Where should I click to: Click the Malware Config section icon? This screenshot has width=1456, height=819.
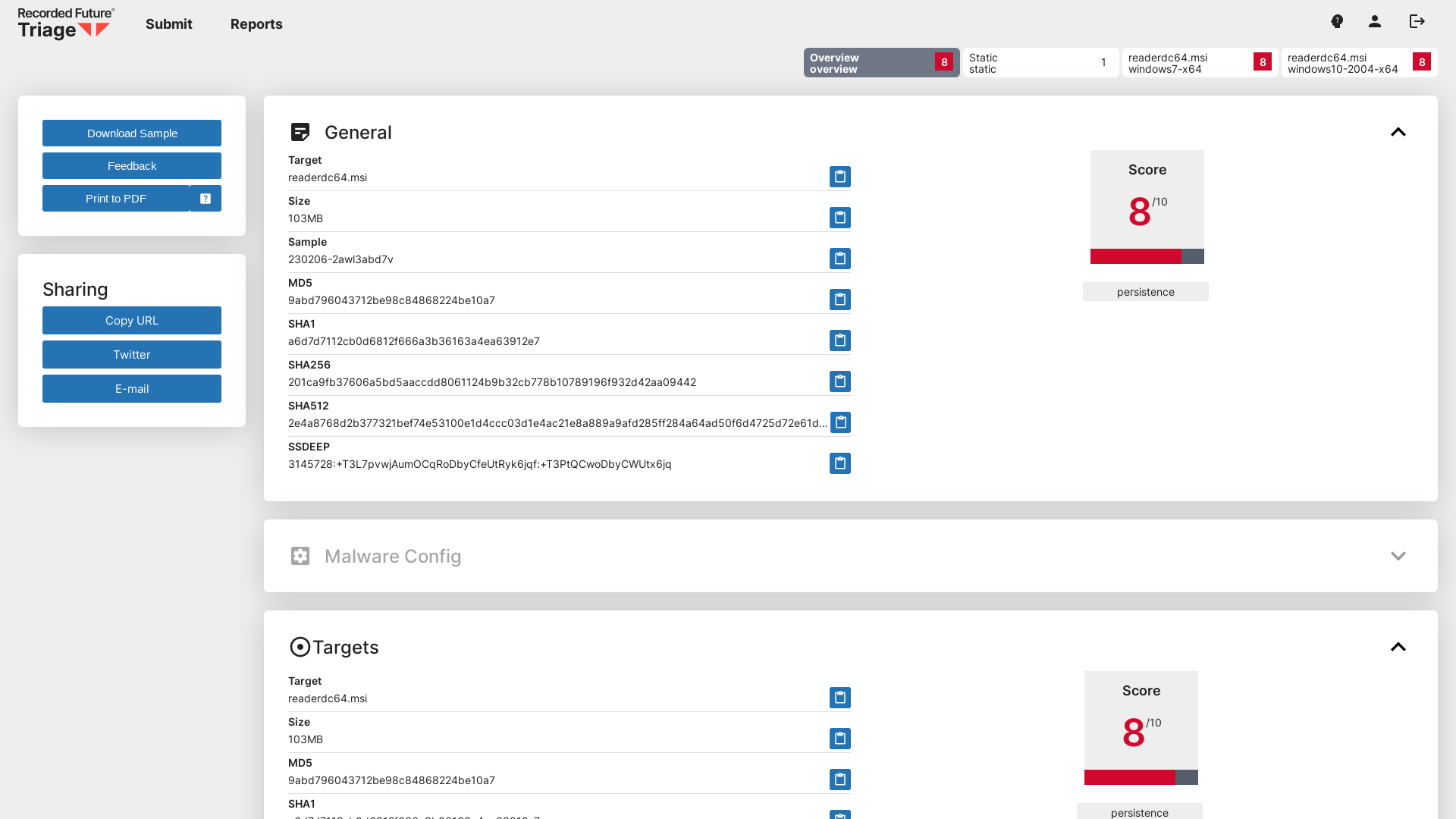point(301,556)
